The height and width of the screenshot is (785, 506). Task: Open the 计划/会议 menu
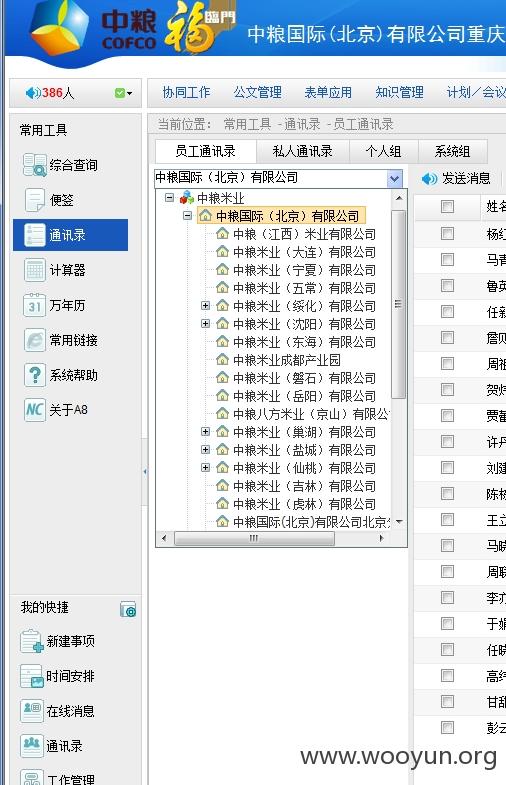(475, 93)
